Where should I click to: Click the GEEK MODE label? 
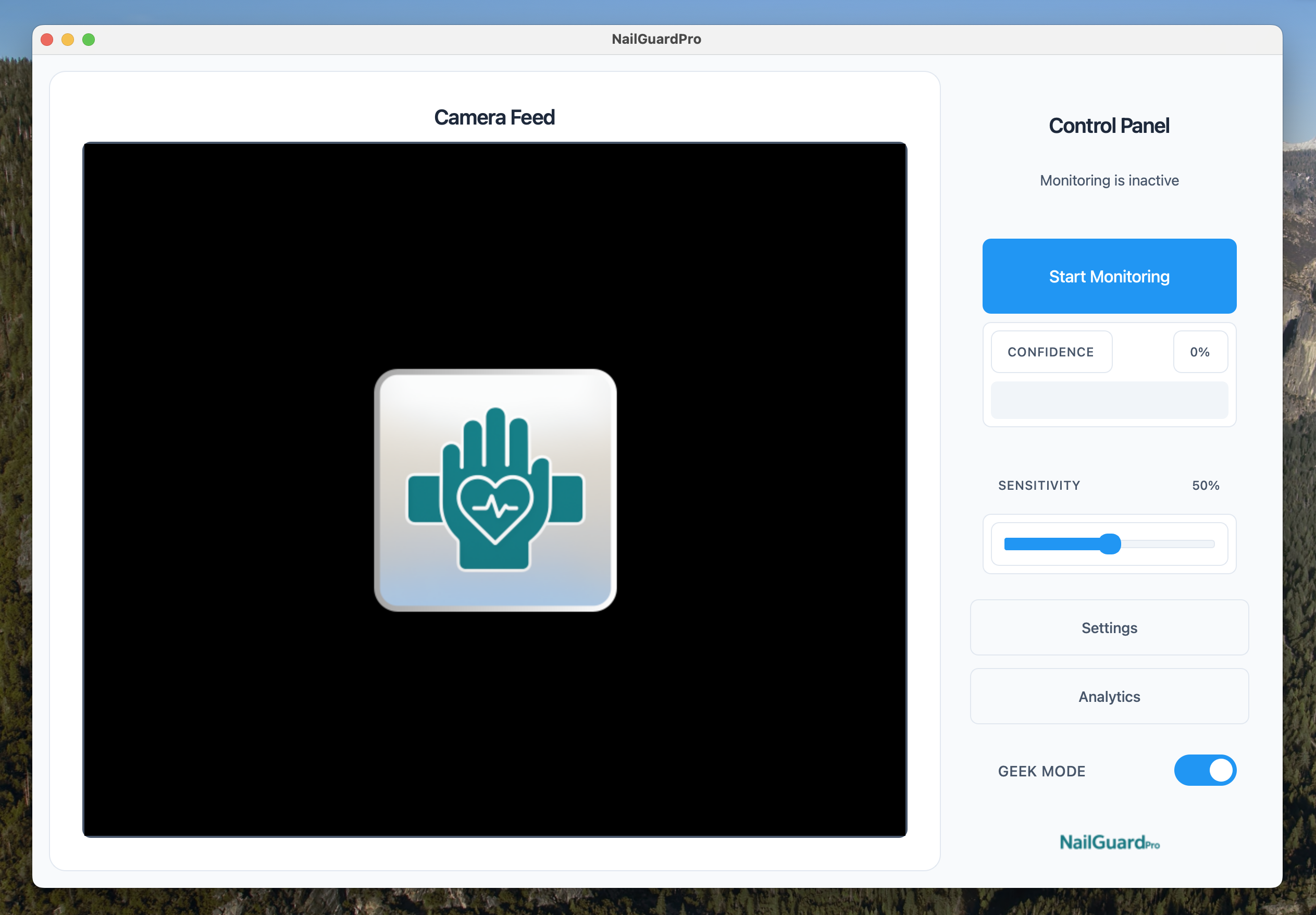pyautogui.click(x=1041, y=771)
